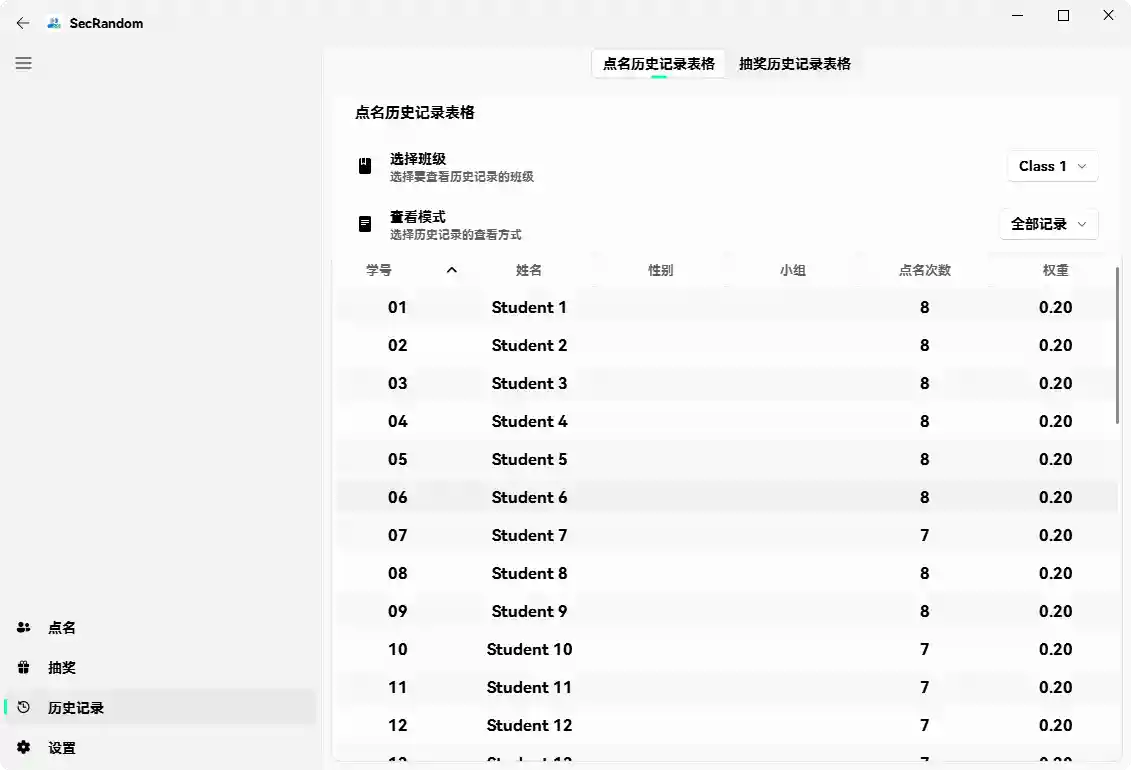Select the 点名 sidebar text label
The width and height of the screenshot is (1131, 770).
click(61, 627)
